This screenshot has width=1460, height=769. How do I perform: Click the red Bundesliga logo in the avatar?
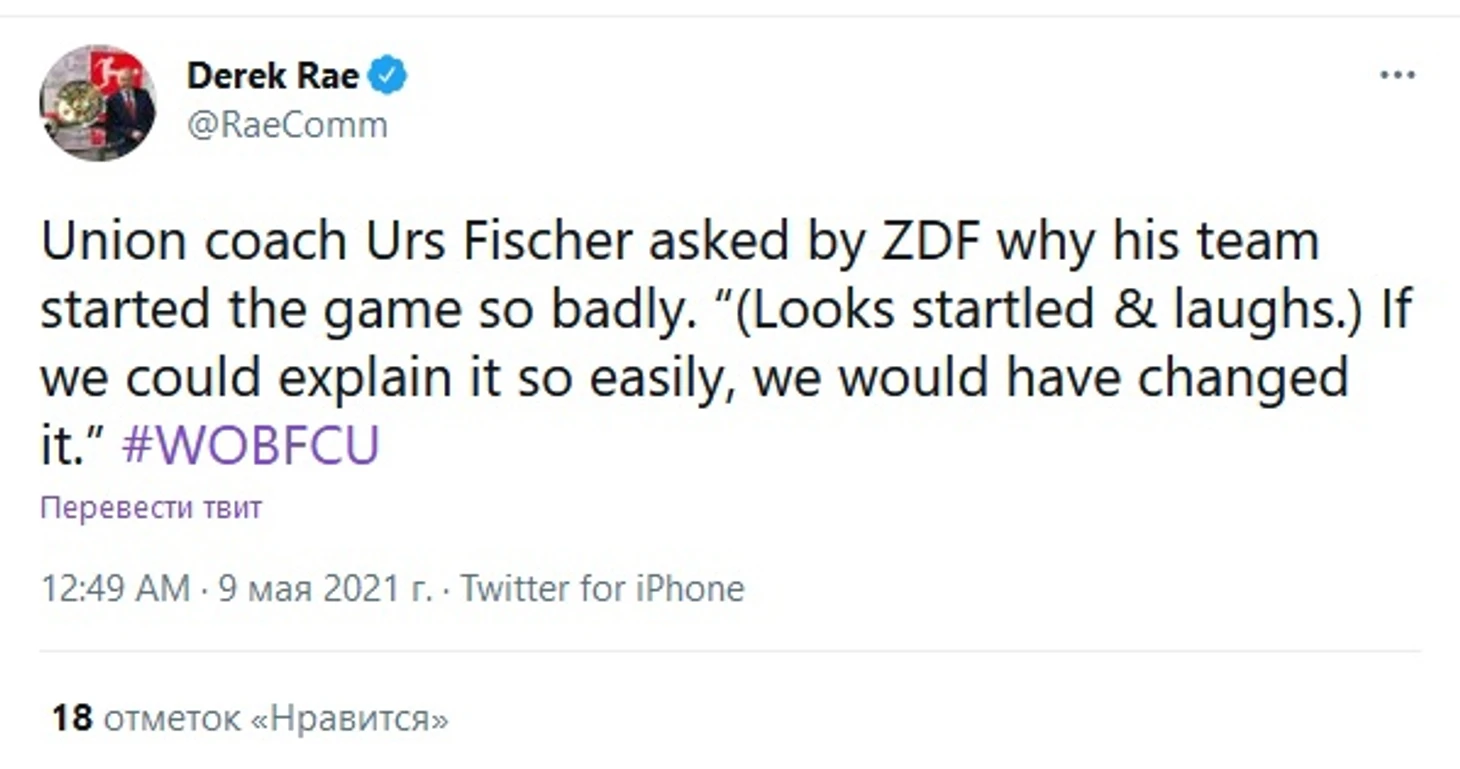coord(106,70)
